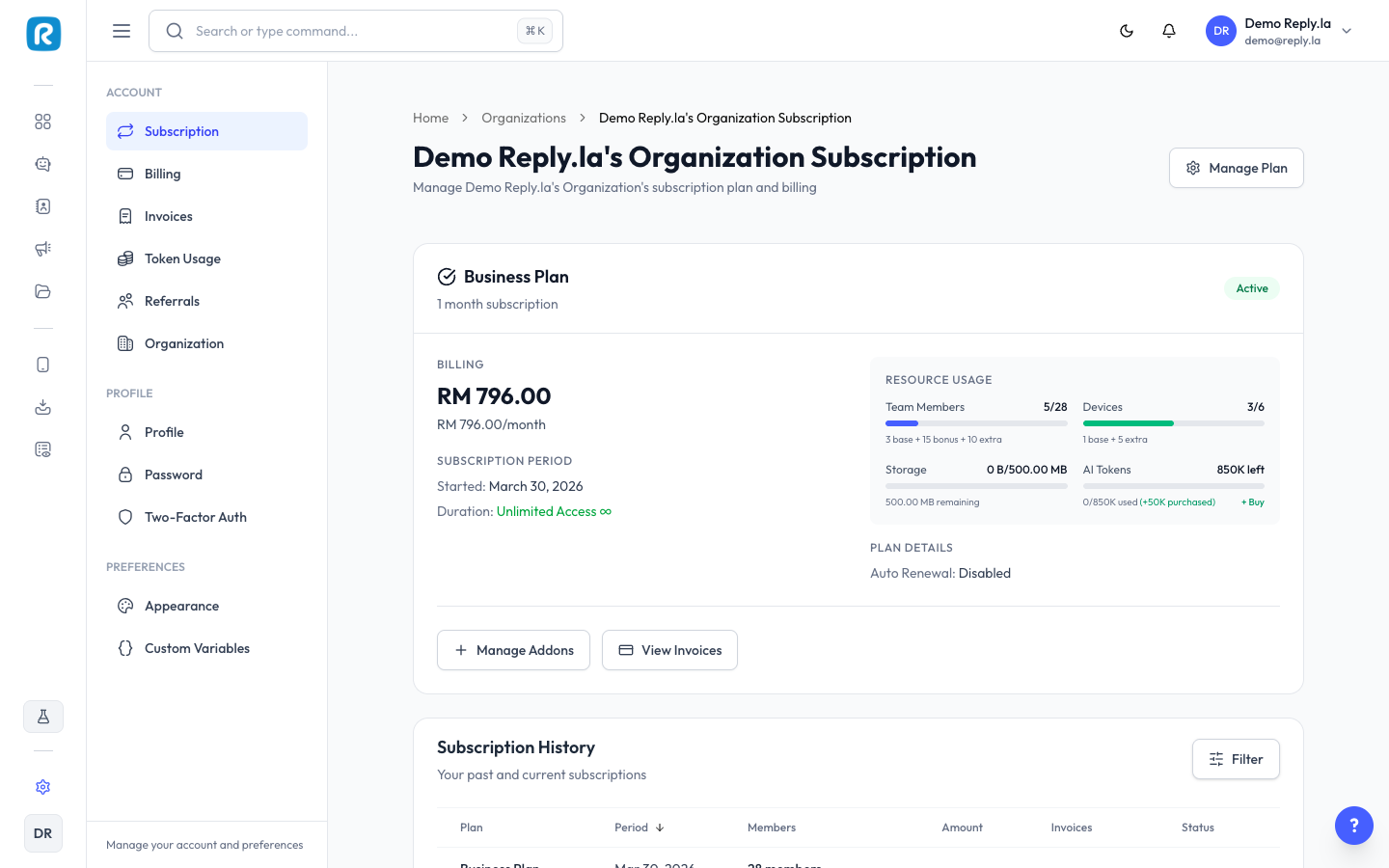Open the list-view eye icon in left rail
Viewport: 1389px width, 868px height.
pyautogui.click(x=42, y=449)
